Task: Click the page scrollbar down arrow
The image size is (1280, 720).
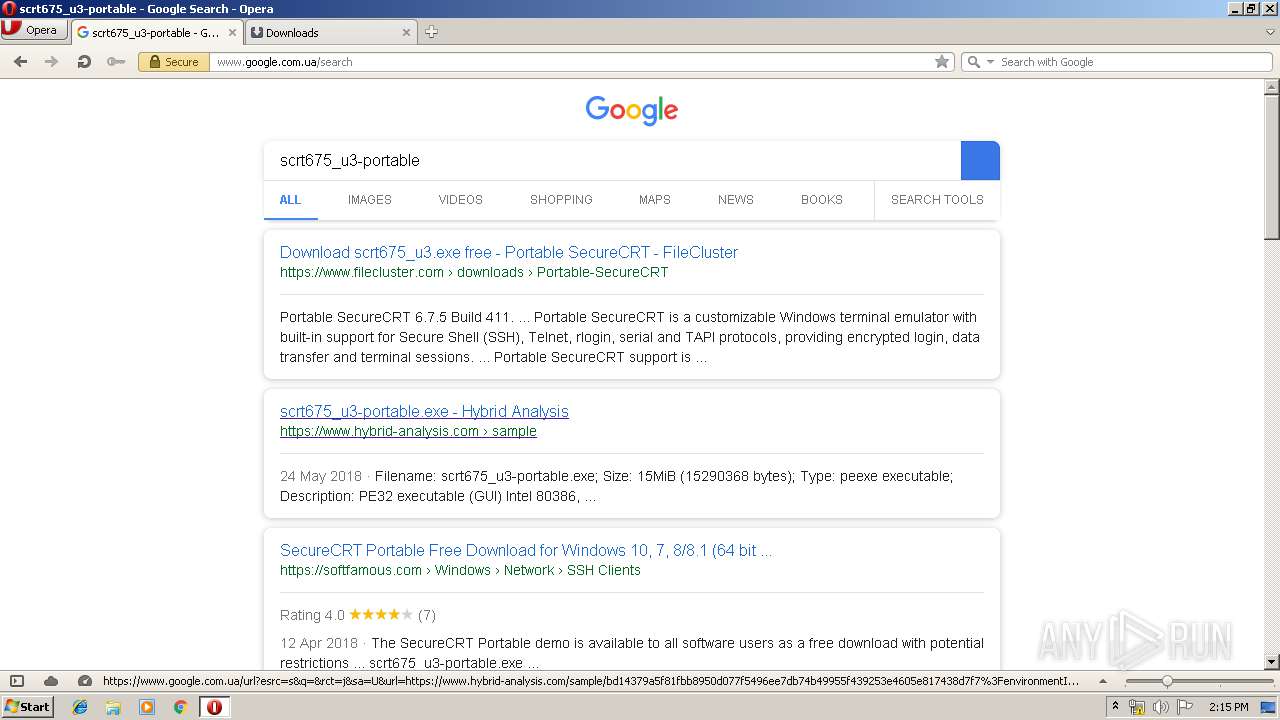Action: pyautogui.click(x=1272, y=662)
